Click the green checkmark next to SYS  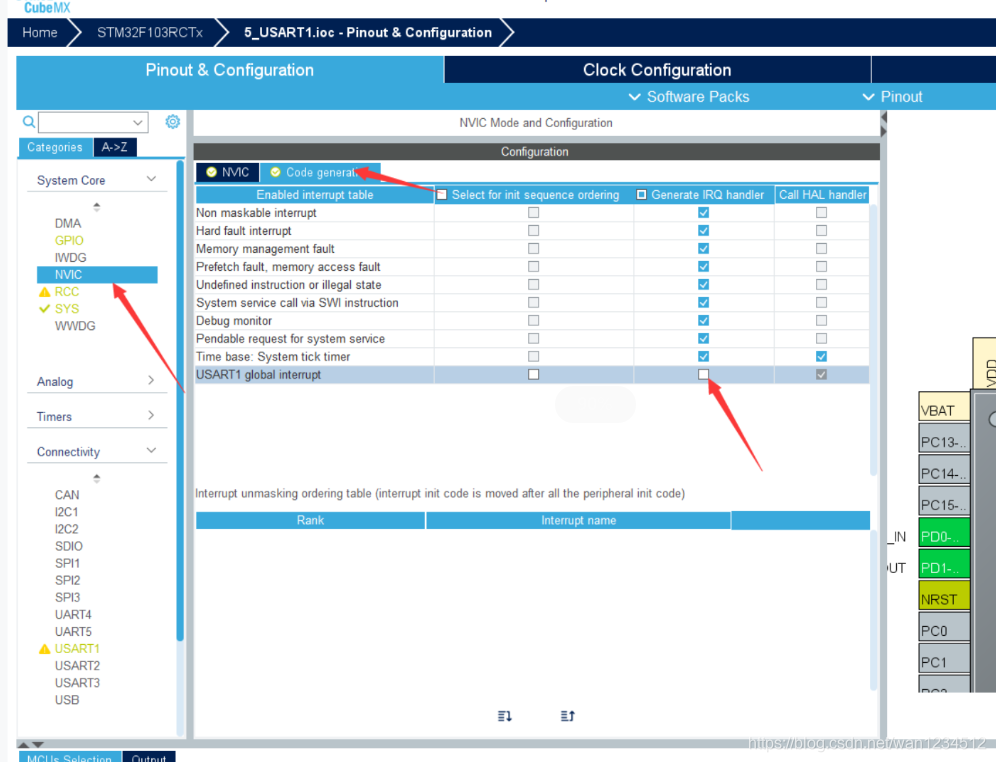(x=44, y=309)
